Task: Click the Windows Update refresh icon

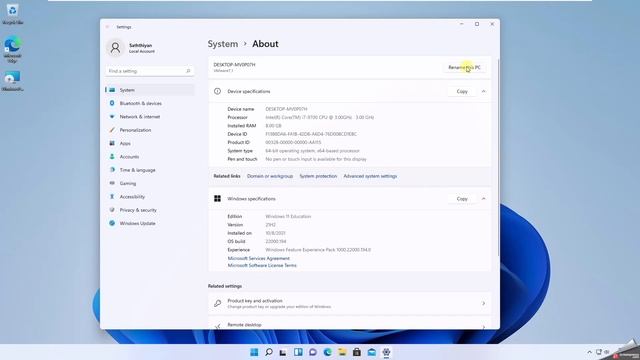Action: pos(112,223)
